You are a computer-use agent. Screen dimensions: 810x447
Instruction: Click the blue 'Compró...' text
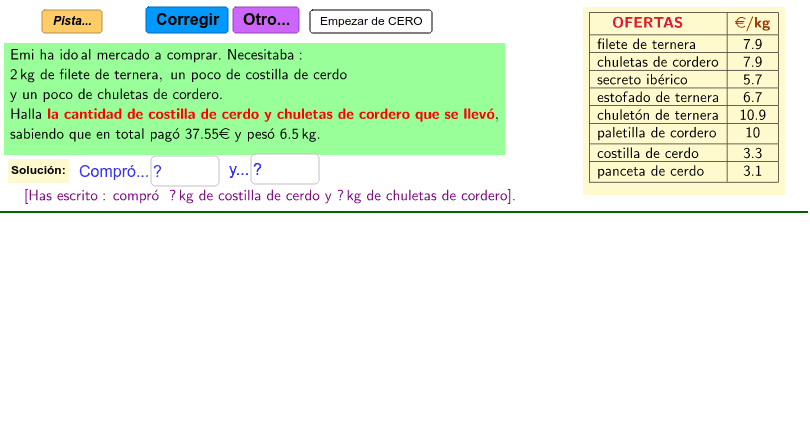(114, 172)
